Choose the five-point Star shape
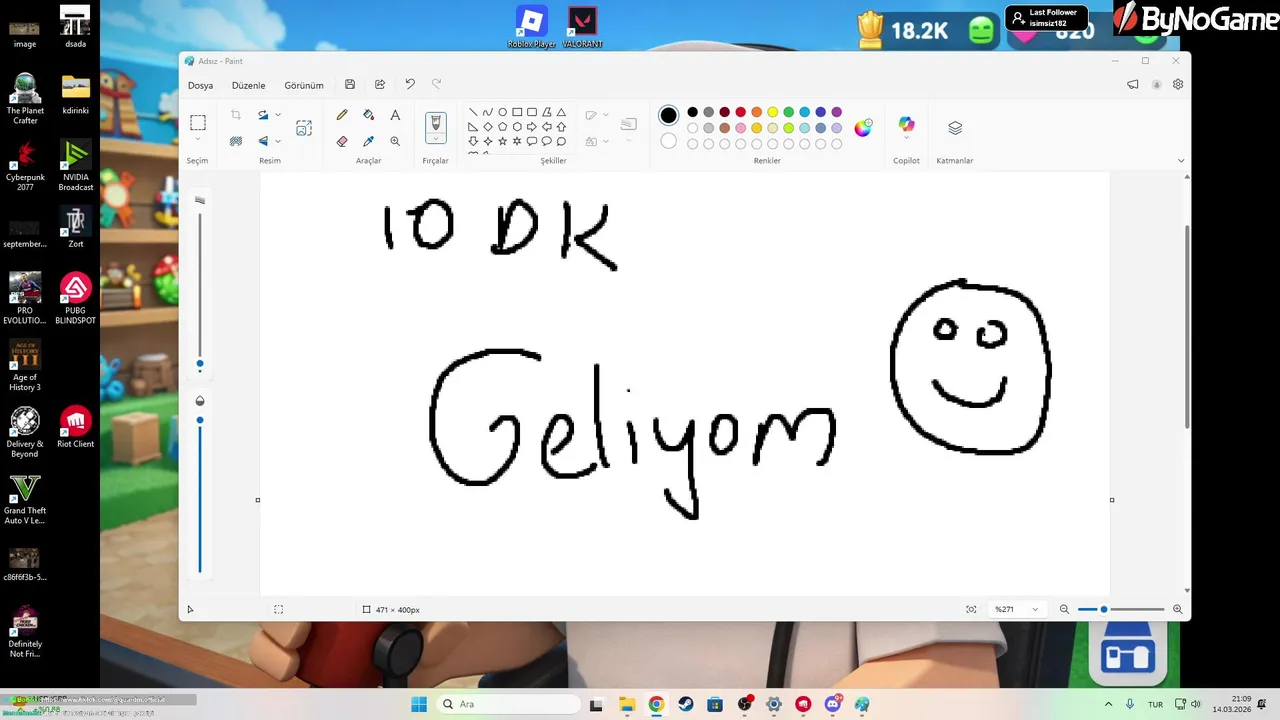 click(502, 141)
